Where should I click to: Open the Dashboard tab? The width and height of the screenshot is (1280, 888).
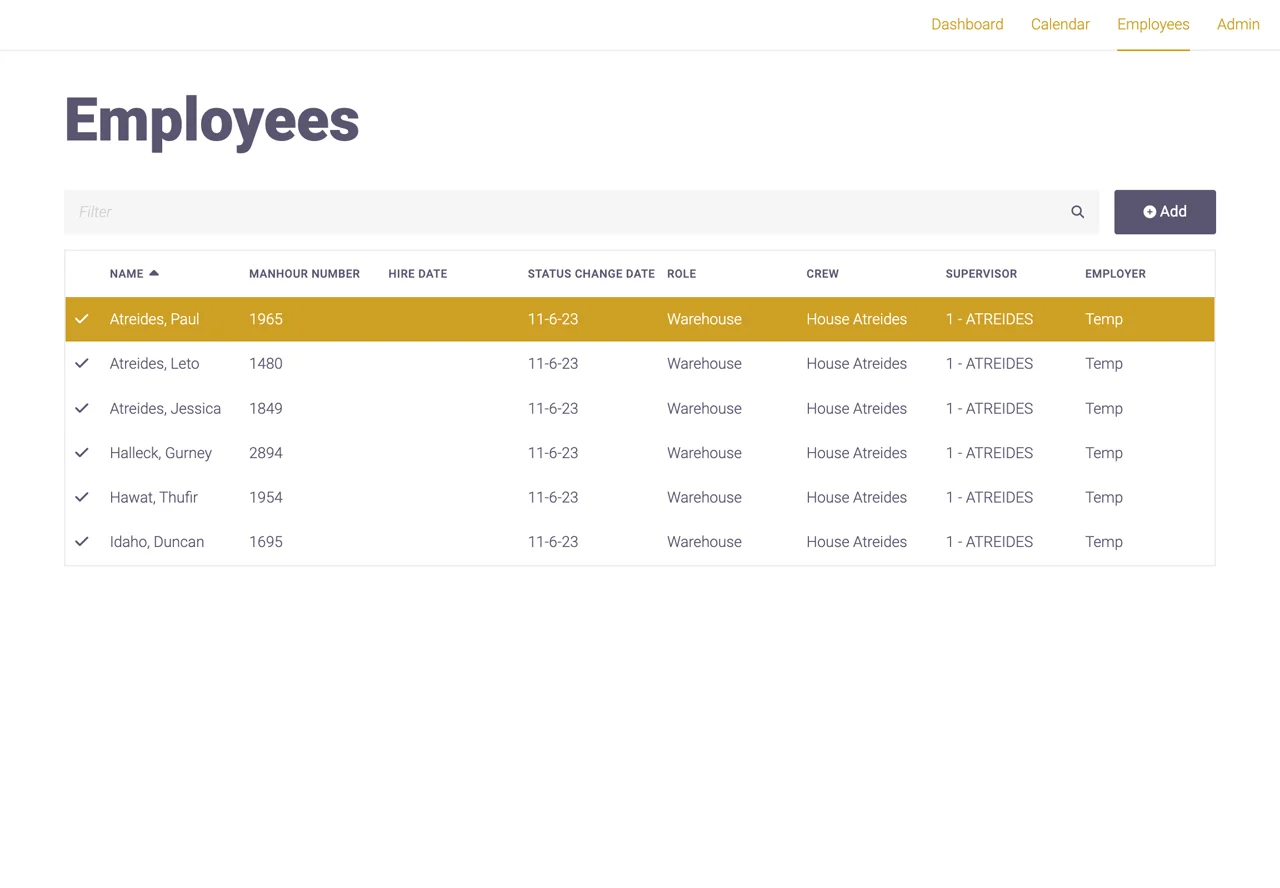967,24
